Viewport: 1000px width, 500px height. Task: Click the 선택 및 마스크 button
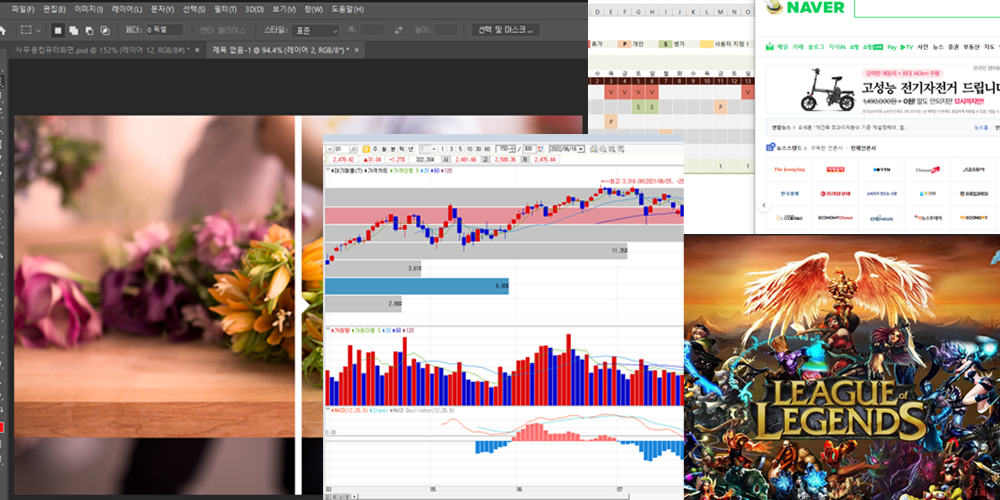pyautogui.click(x=506, y=30)
